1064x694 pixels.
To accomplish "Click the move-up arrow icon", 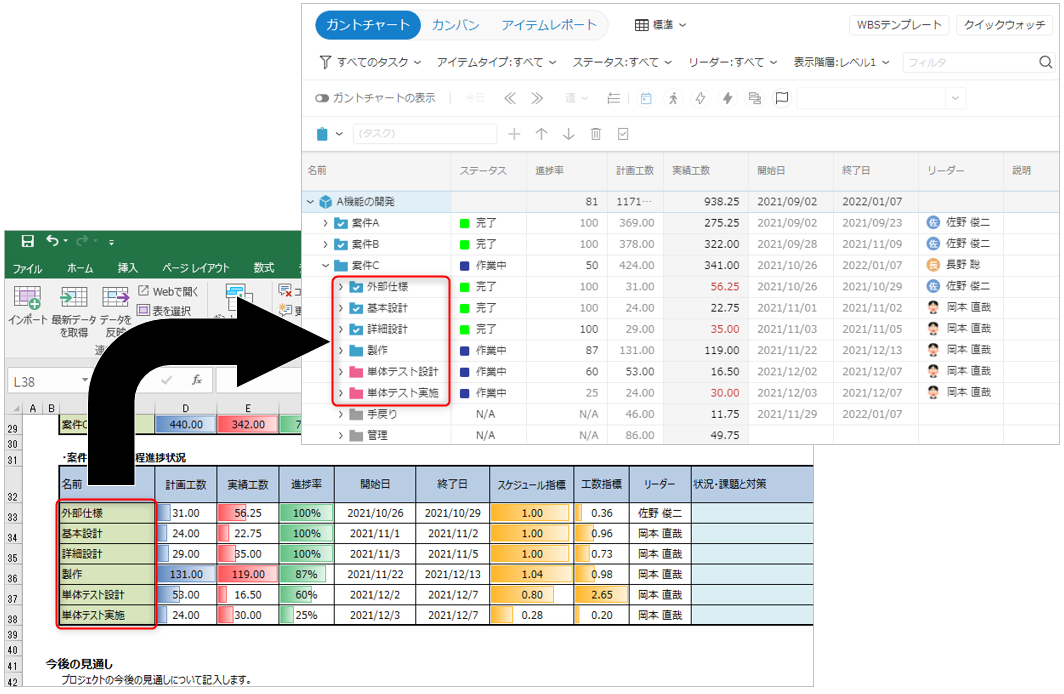I will (541, 134).
